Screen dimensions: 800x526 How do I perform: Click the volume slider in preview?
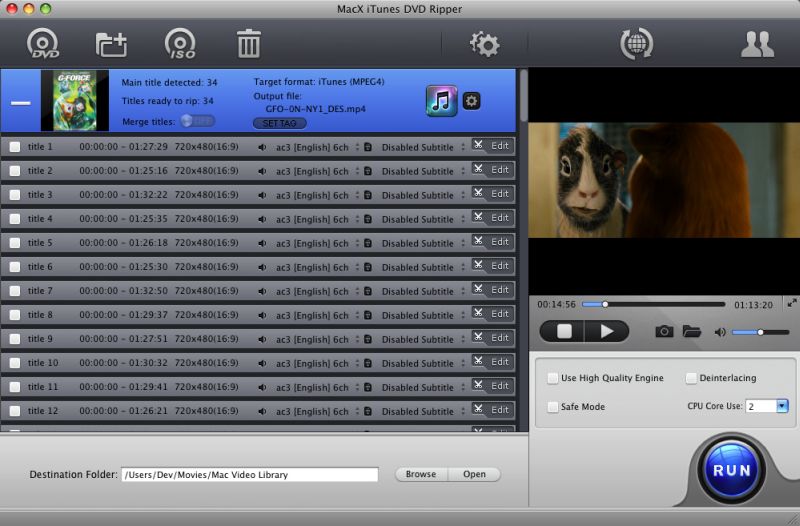pos(760,332)
